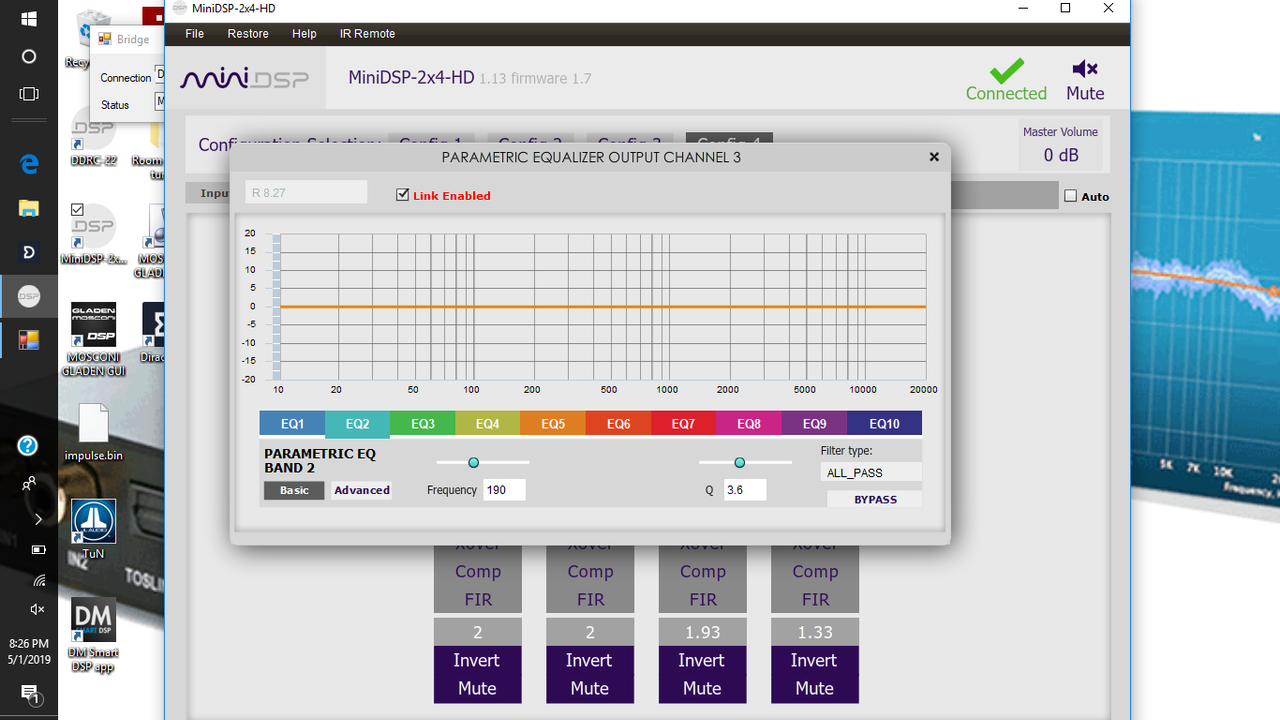Click the miniDSP logo in header
The image size is (1280, 720).
click(245, 79)
